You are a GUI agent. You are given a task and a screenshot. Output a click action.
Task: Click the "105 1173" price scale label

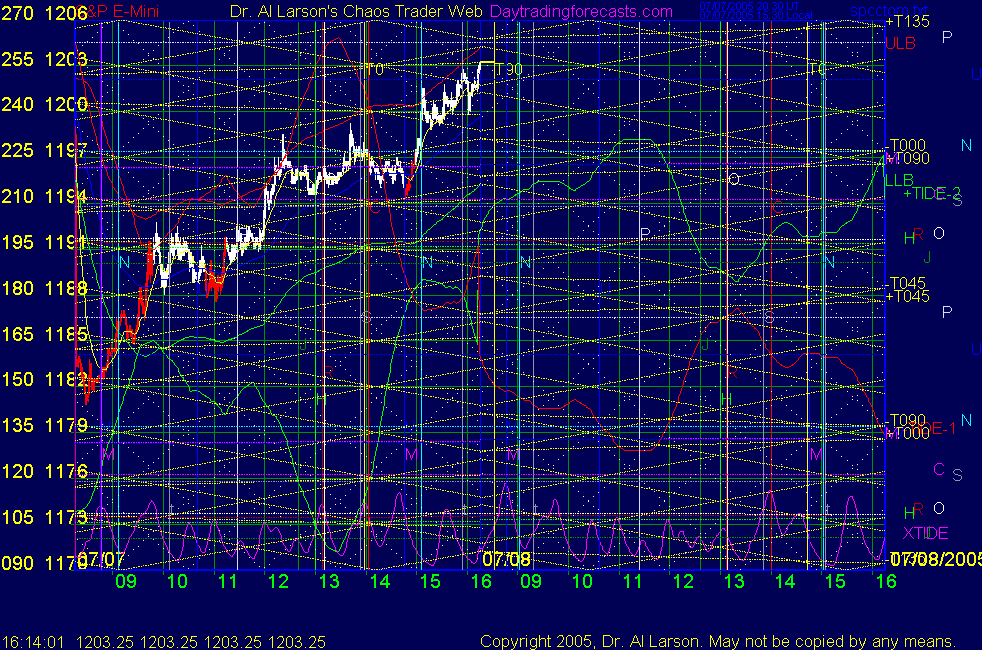click(44, 517)
